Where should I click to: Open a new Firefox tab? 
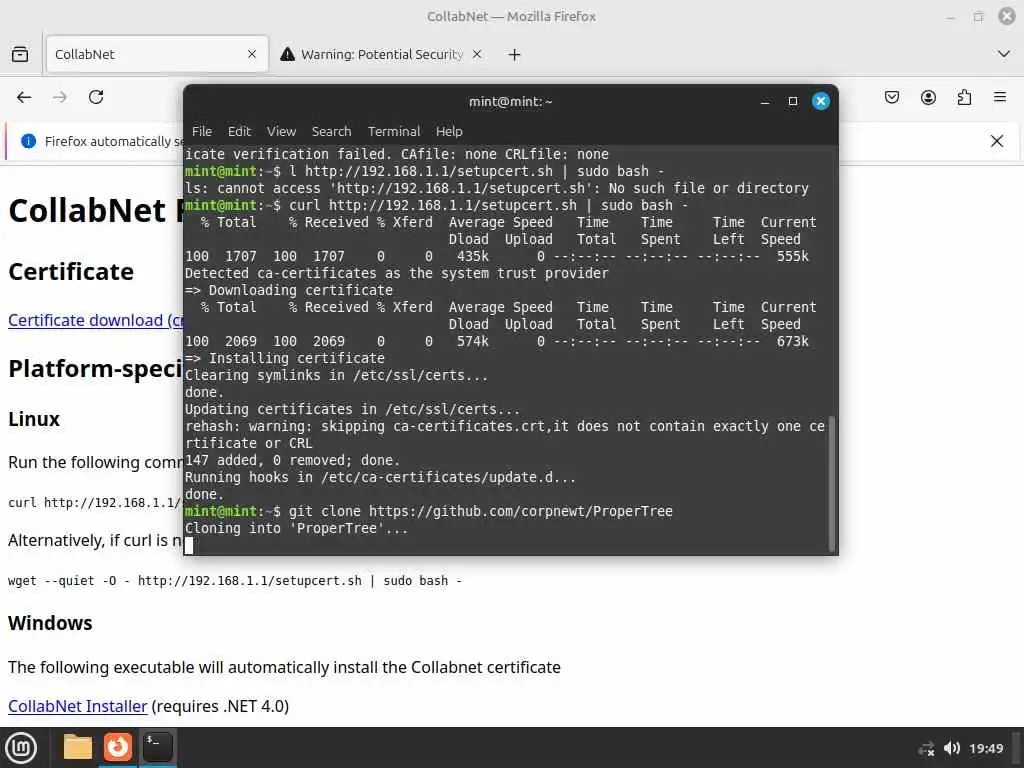[514, 55]
